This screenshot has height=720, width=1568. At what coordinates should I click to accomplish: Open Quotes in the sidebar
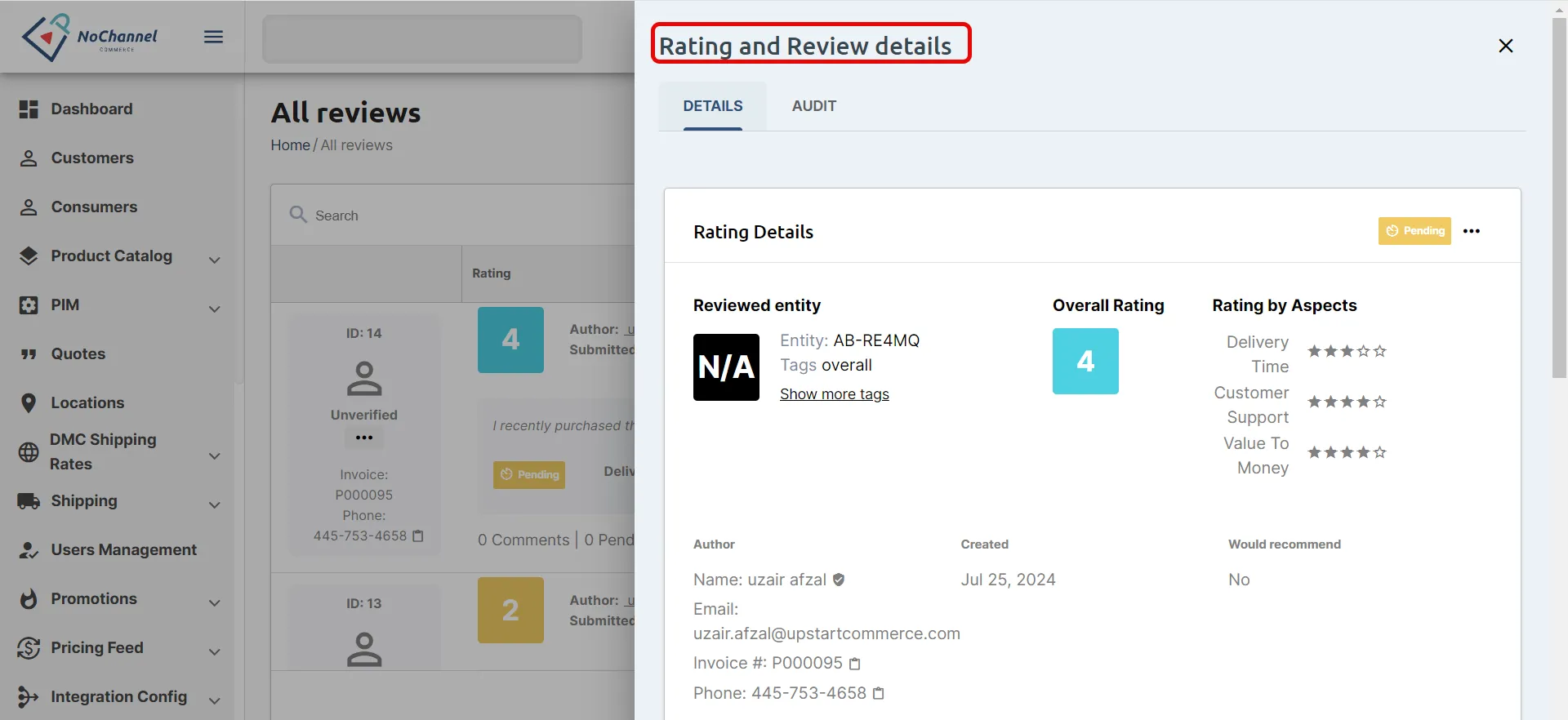78,353
